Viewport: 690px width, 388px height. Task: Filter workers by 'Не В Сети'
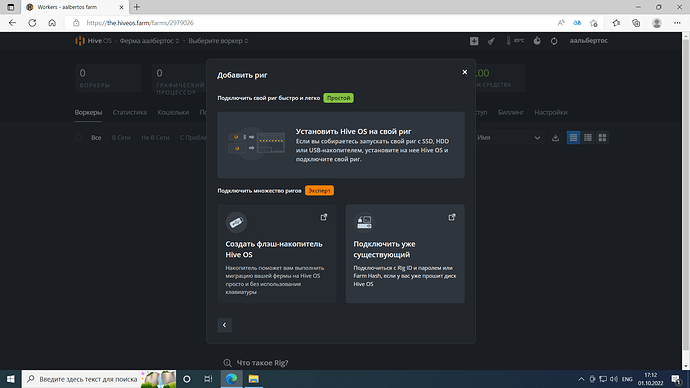click(155, 138)
